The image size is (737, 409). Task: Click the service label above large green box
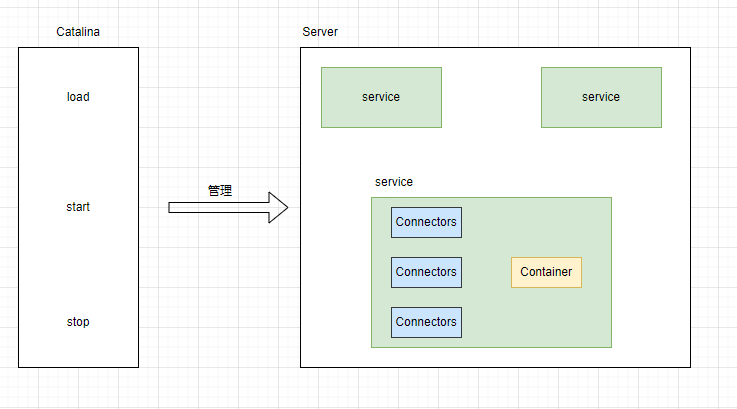point(394,182)
